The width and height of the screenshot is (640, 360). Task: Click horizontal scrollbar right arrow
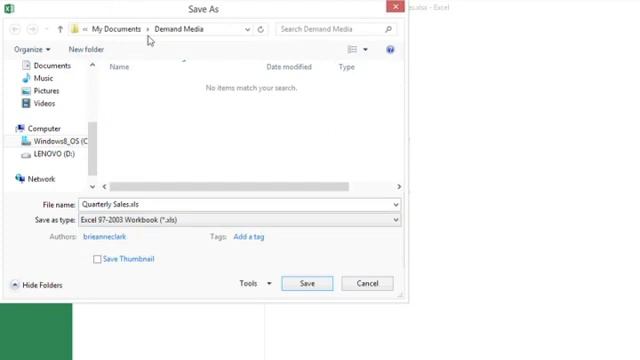tap(399, 187)
